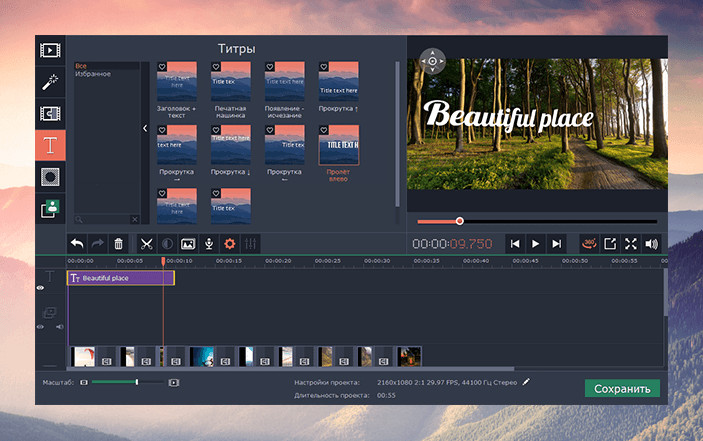The height and width of the screenshot is (441, 703).
Task: Favorite 'Прокрутка ↑' title heart
Action: (x=324, y=67)
